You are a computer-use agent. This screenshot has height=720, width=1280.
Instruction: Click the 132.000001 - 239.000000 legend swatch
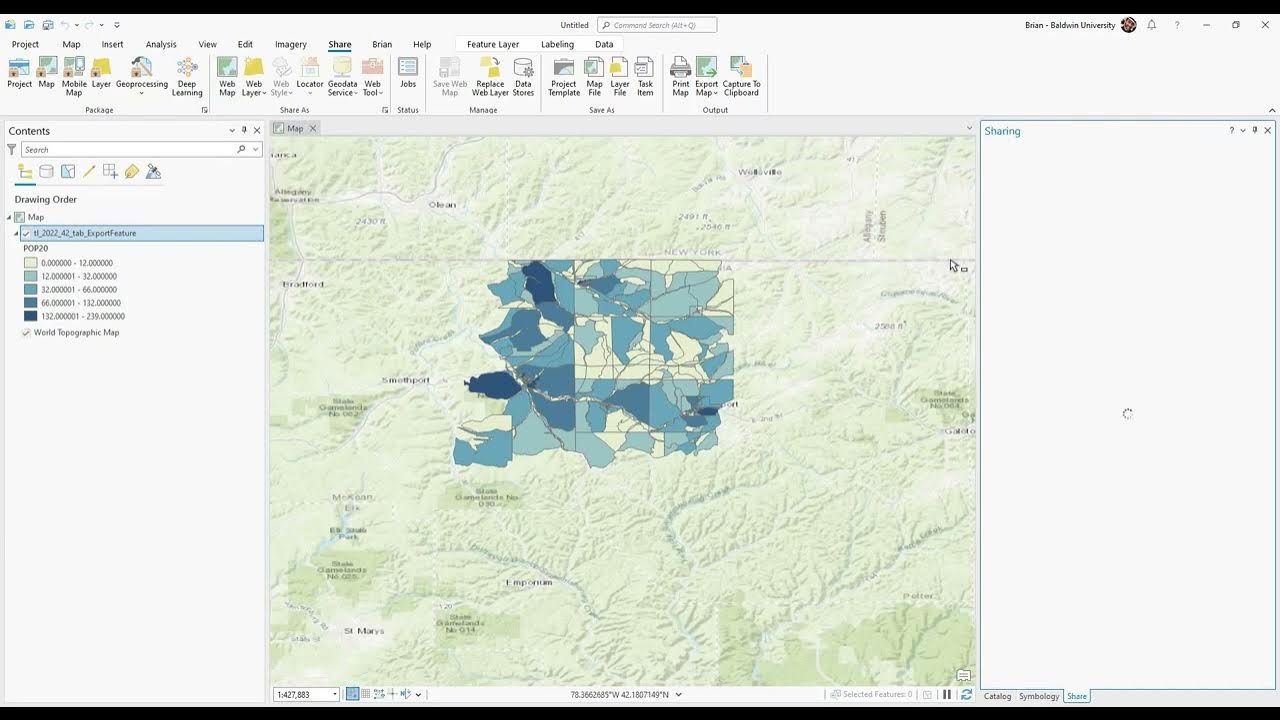click(31, 316)
